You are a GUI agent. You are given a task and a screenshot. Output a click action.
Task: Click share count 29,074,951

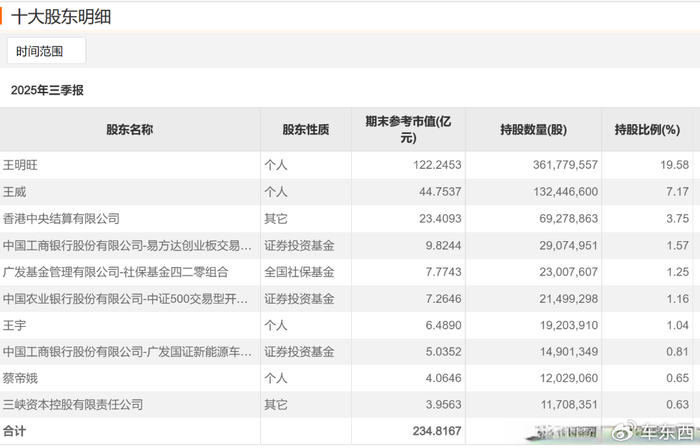coord(568,245)
